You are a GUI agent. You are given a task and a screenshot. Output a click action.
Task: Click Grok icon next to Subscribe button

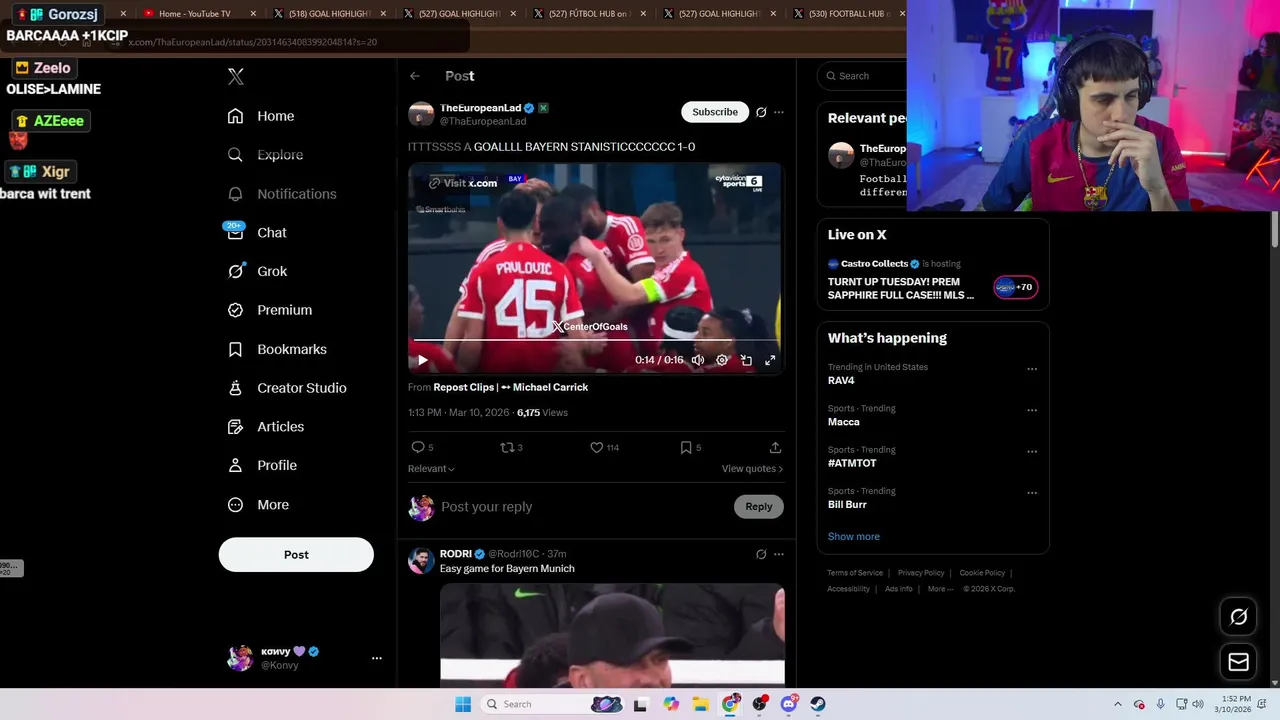[761, 112]
